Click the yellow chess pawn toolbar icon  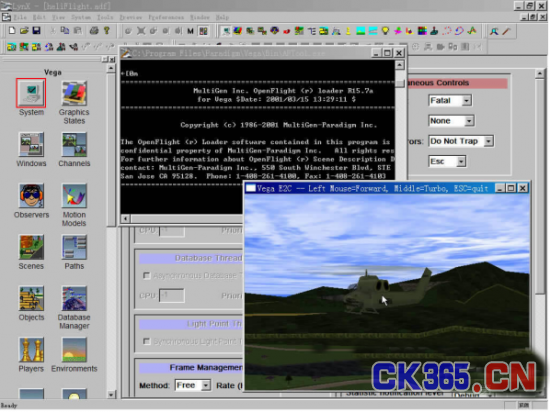(x=348, y=31)
